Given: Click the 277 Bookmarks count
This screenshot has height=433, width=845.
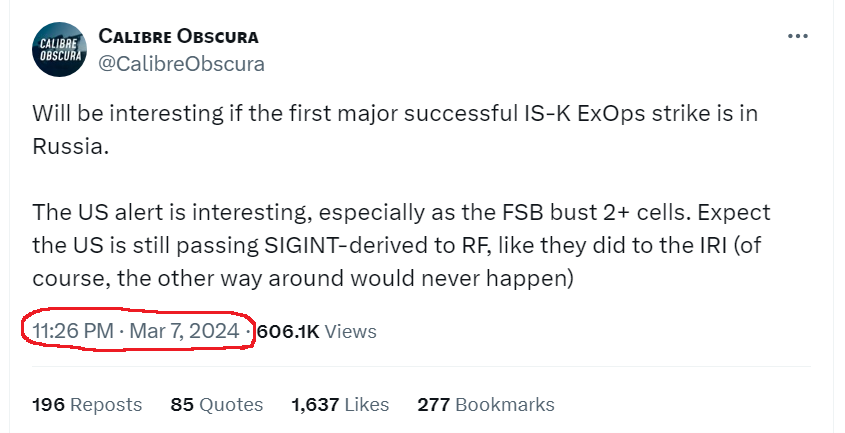Looking at the screenshot, I should [486, 404].
